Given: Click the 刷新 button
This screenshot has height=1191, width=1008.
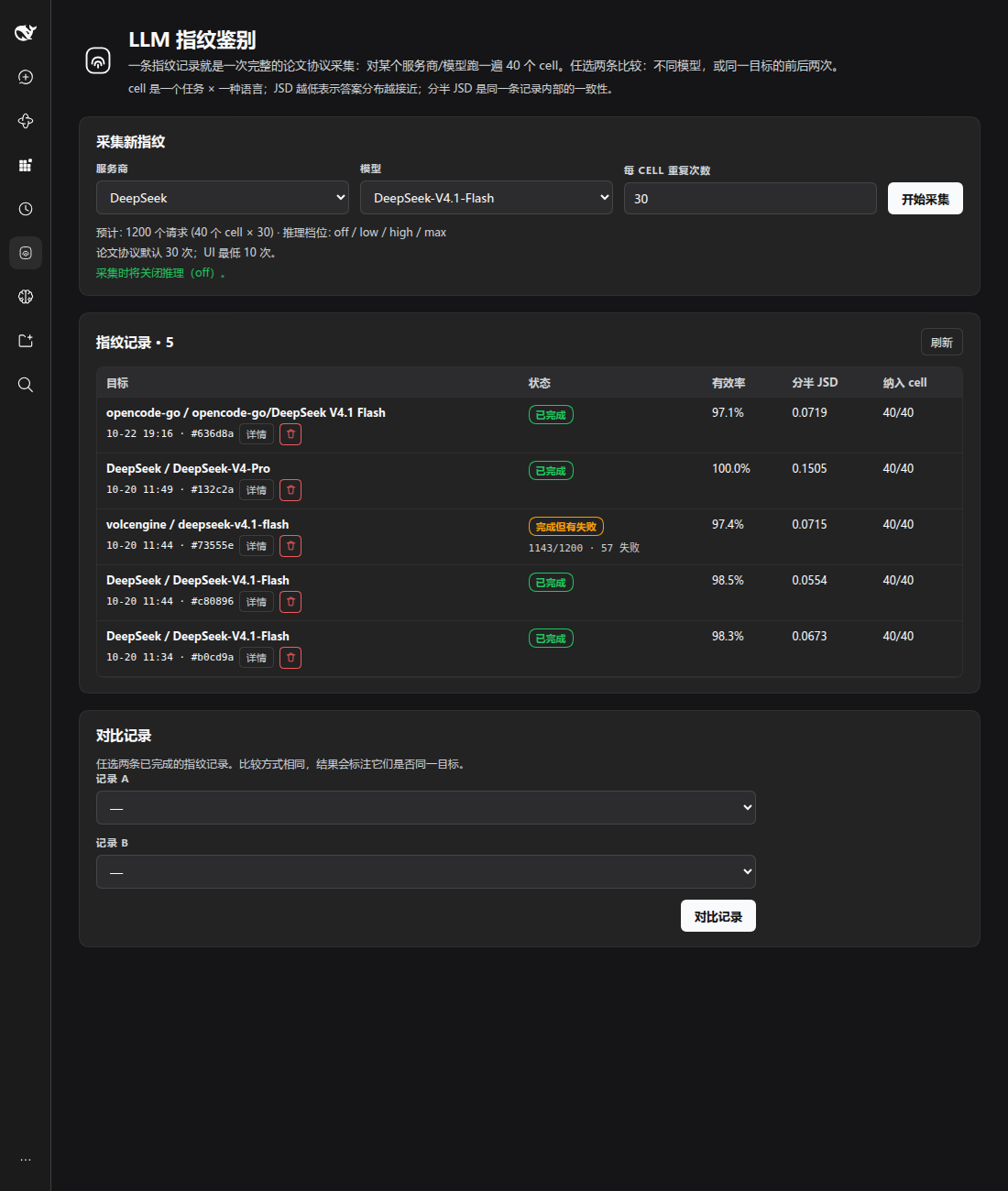Looking at the screenshot, I should [x=942, y=343].
